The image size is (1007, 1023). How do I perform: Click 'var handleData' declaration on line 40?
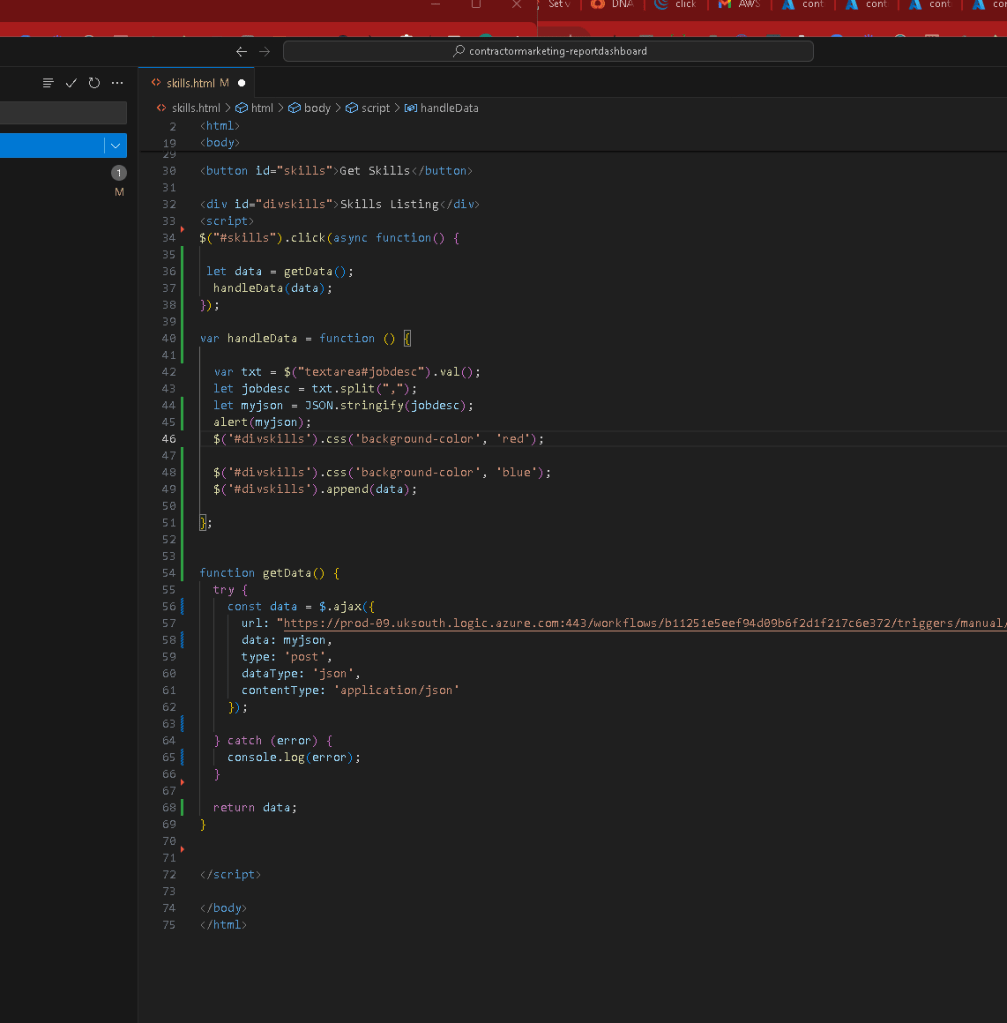pyautogui.click(x=249, y=339)
